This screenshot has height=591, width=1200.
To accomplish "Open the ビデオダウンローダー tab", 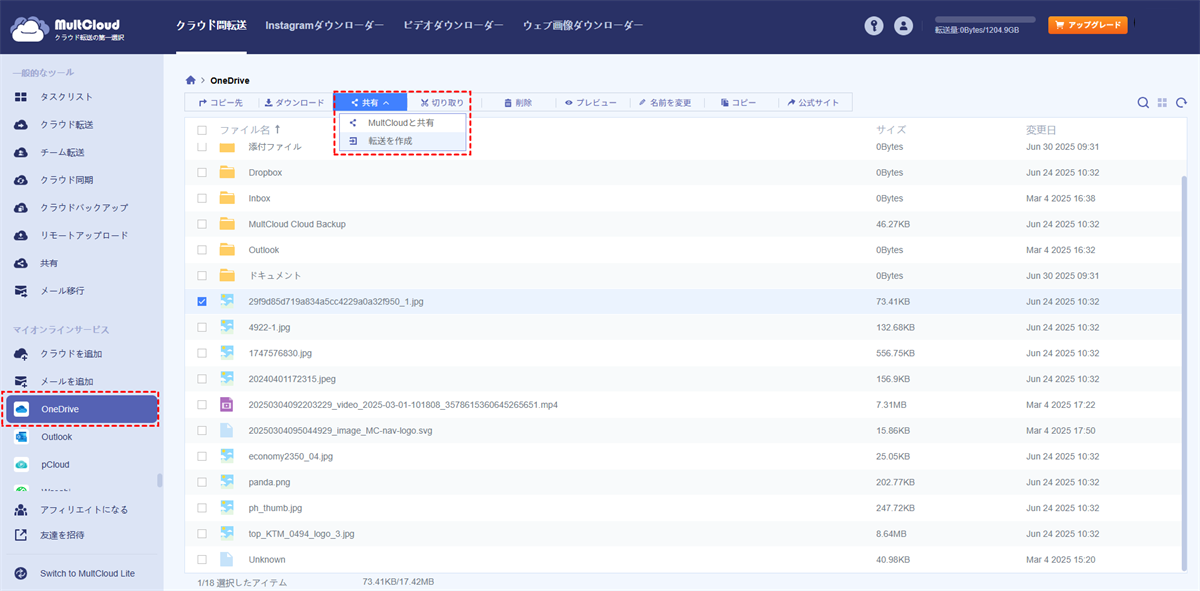I will pos(453,25).
